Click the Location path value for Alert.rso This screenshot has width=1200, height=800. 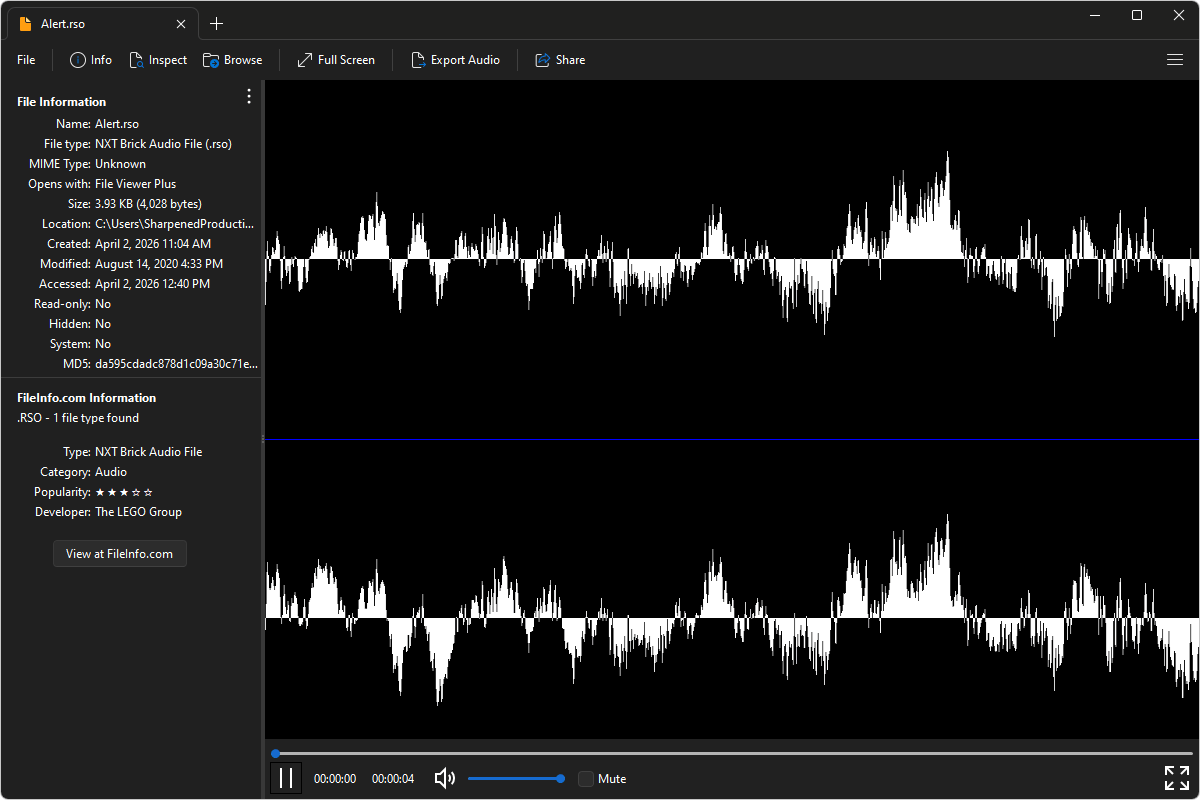click(175, 223)
